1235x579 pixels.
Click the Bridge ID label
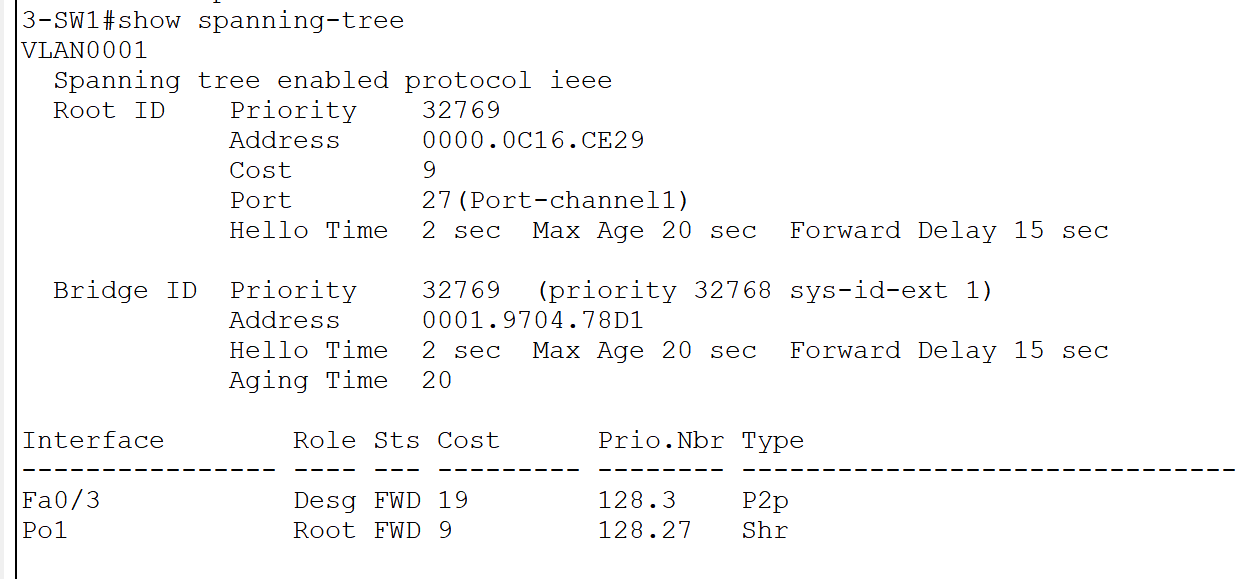coord(125,290)
